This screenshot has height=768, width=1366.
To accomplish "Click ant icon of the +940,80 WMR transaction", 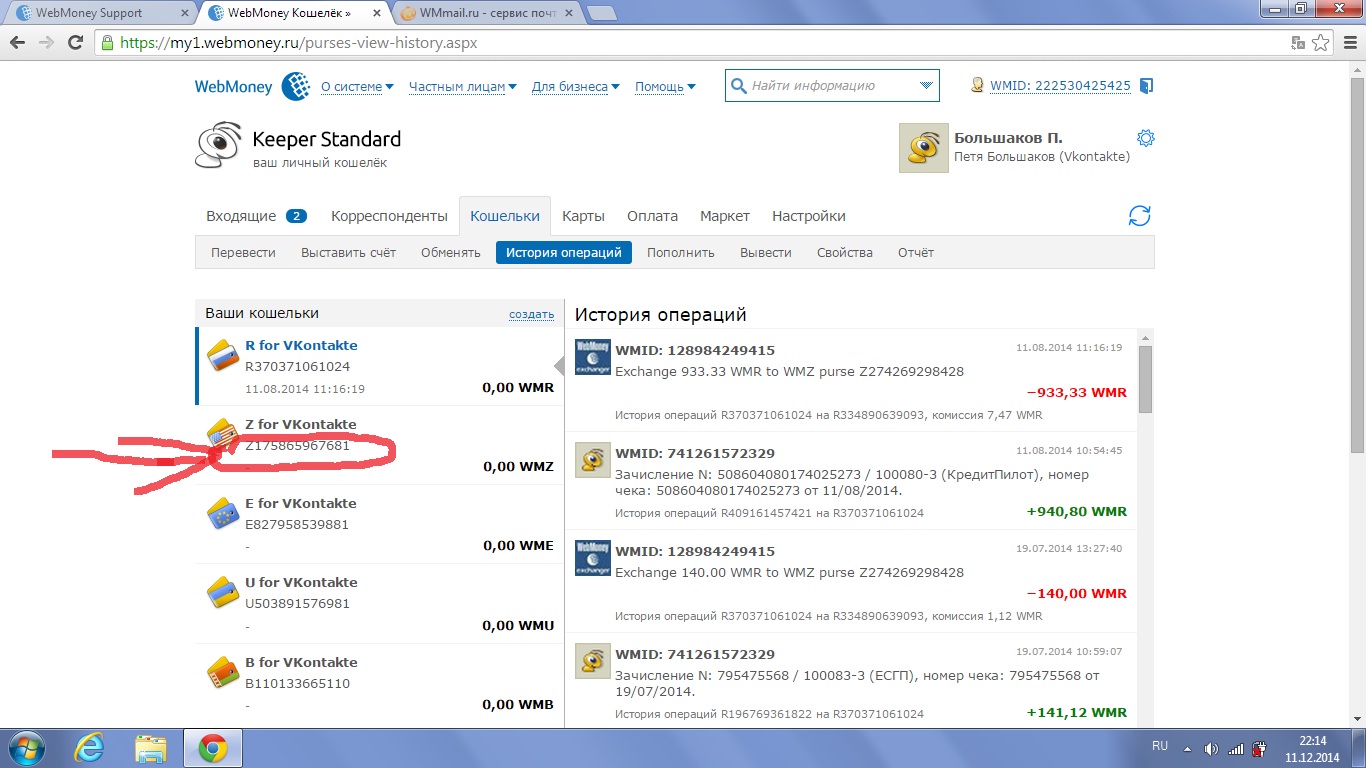I will point(593,459).
